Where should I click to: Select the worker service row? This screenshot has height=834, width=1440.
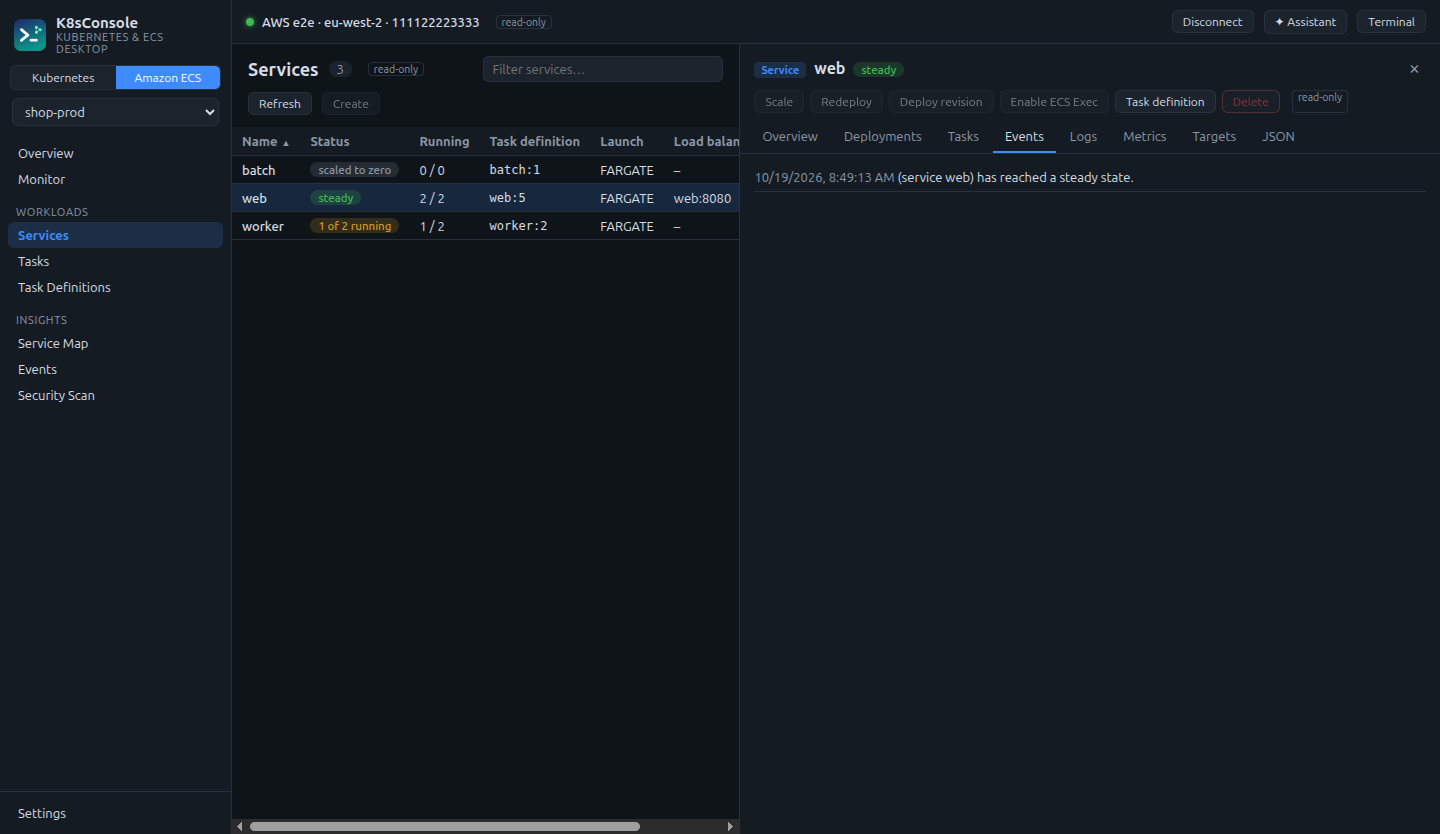(486, 226)
